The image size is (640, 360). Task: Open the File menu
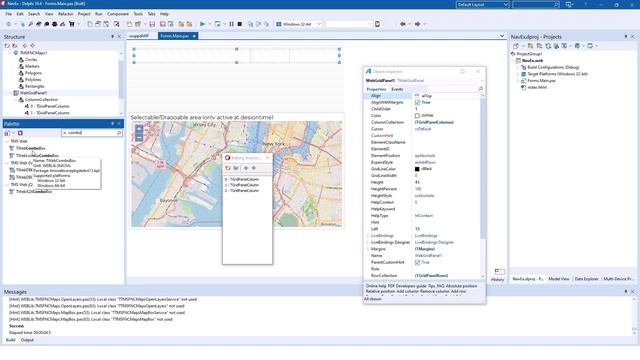(x=9, y=14)
